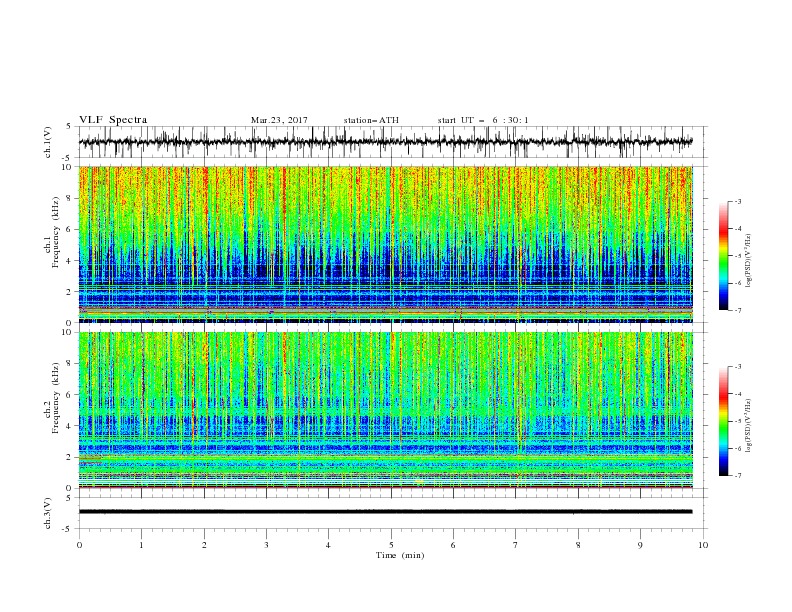Click the ch.1 spectrogram panel
Viewport: 792px width, 612px height.
[386, 244]
